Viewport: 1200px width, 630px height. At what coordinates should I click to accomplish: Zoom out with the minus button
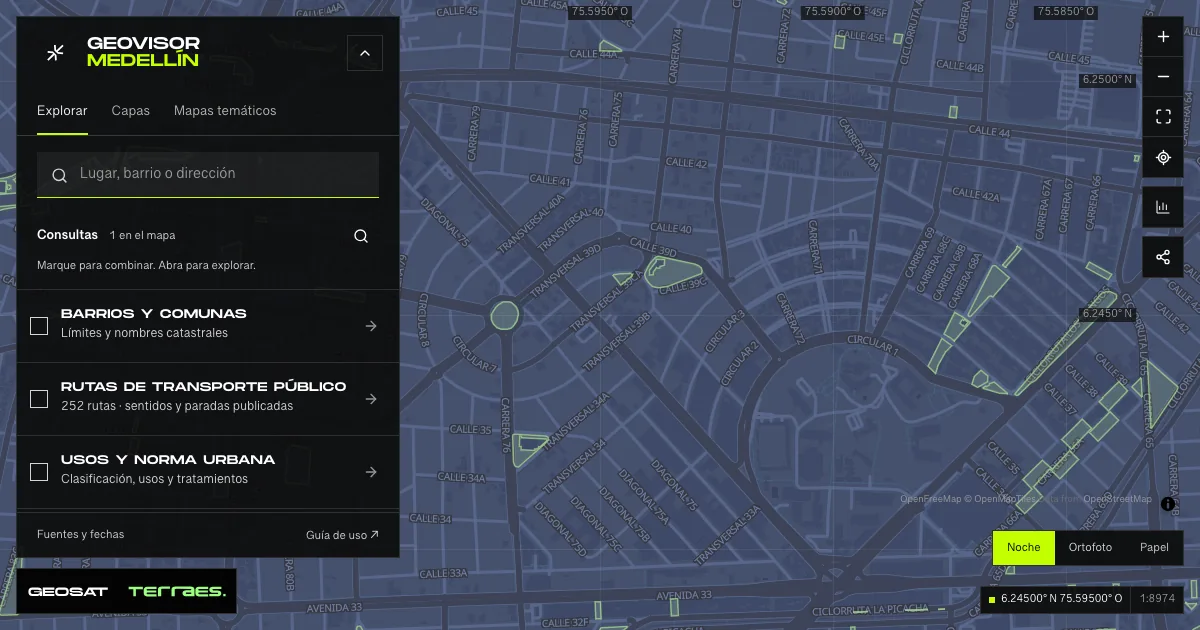tap(1163, 77)
